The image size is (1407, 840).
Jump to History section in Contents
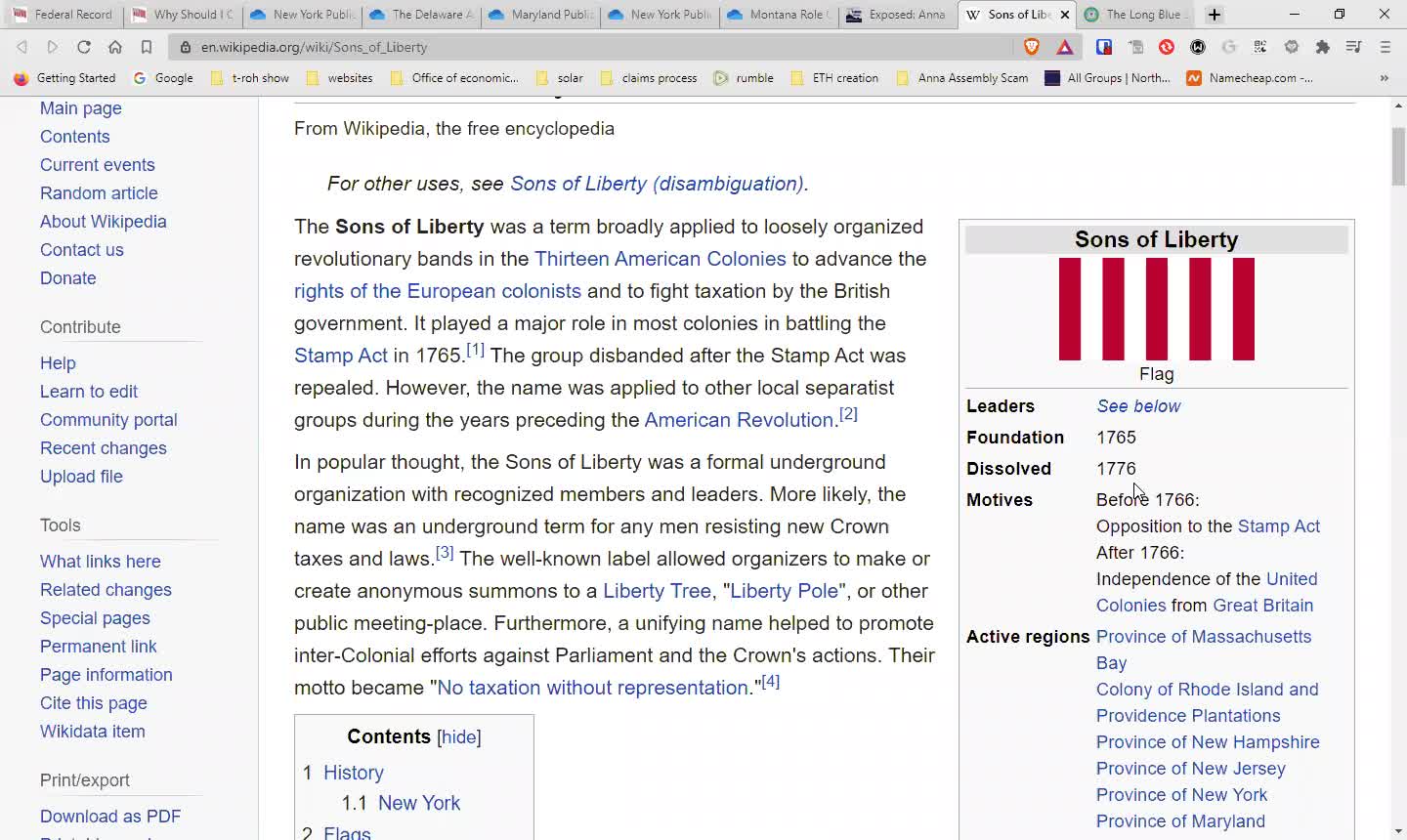pos(353,773)
